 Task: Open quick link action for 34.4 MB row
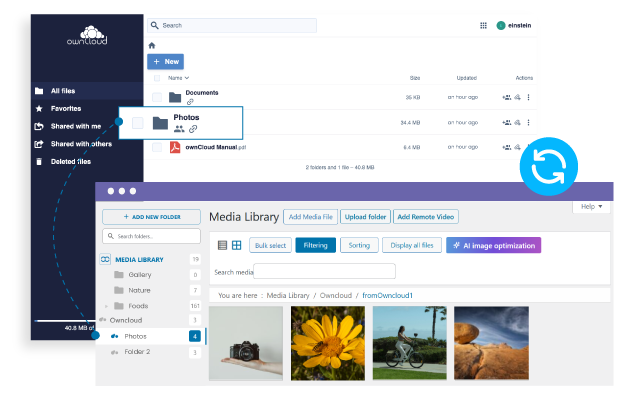pyautogui.click(x=518, y=122)
